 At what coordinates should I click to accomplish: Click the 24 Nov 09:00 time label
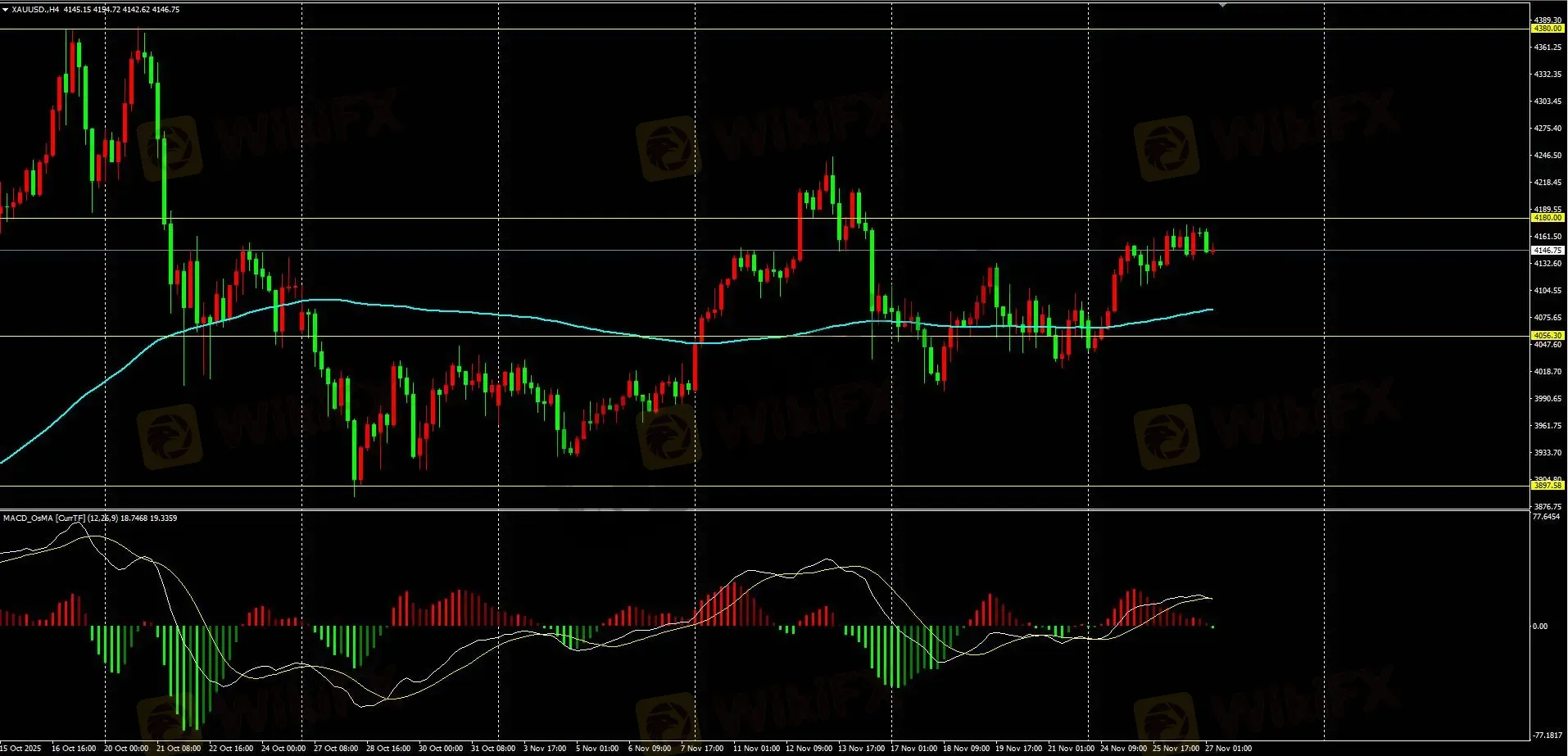[x=1123, y=748]
